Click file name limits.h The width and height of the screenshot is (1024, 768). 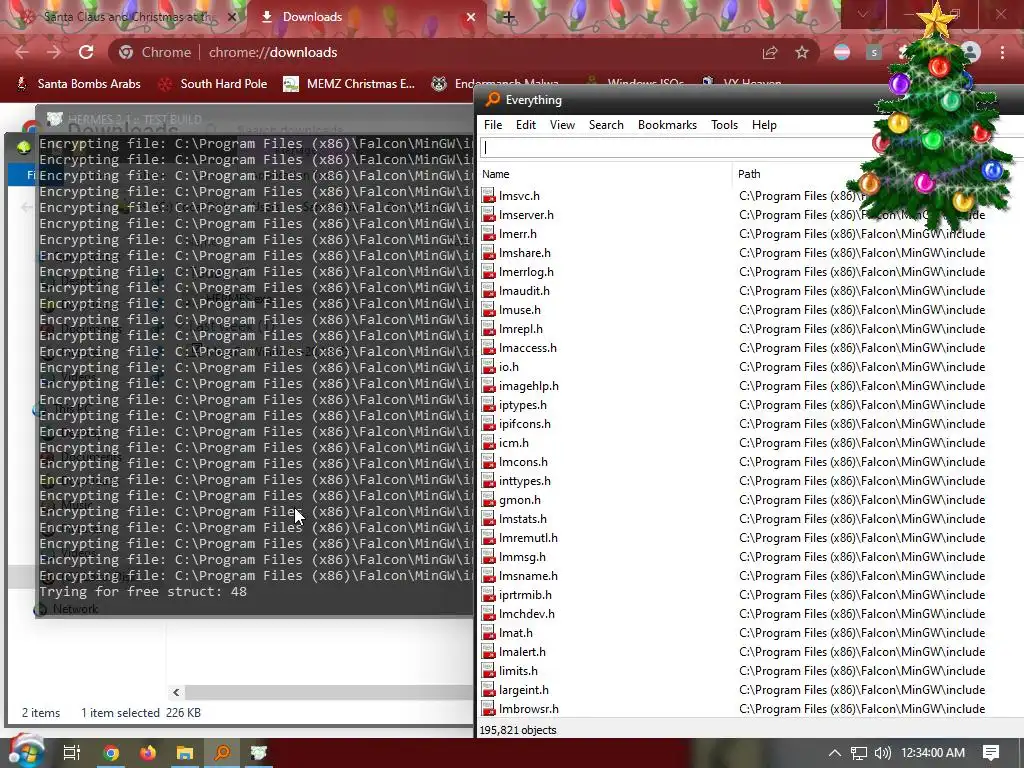point(518,670)
